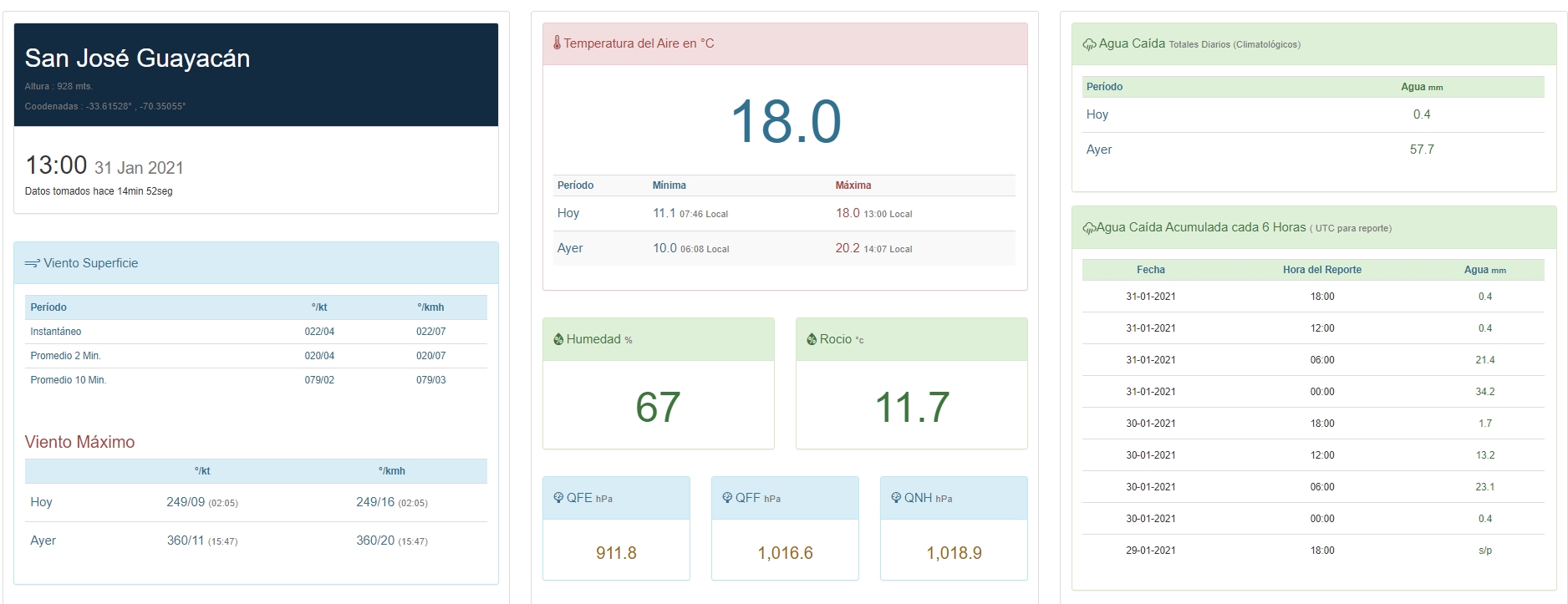Click the rain cloud icon beside Agua Caída Totales Diarios
The height and width of the screenshot is (604, 1568).
tap(1089, 44)
